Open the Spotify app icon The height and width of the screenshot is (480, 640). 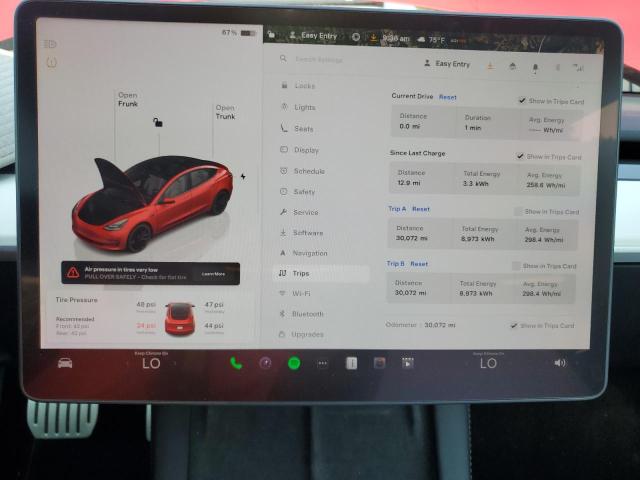tap(294, 363)
